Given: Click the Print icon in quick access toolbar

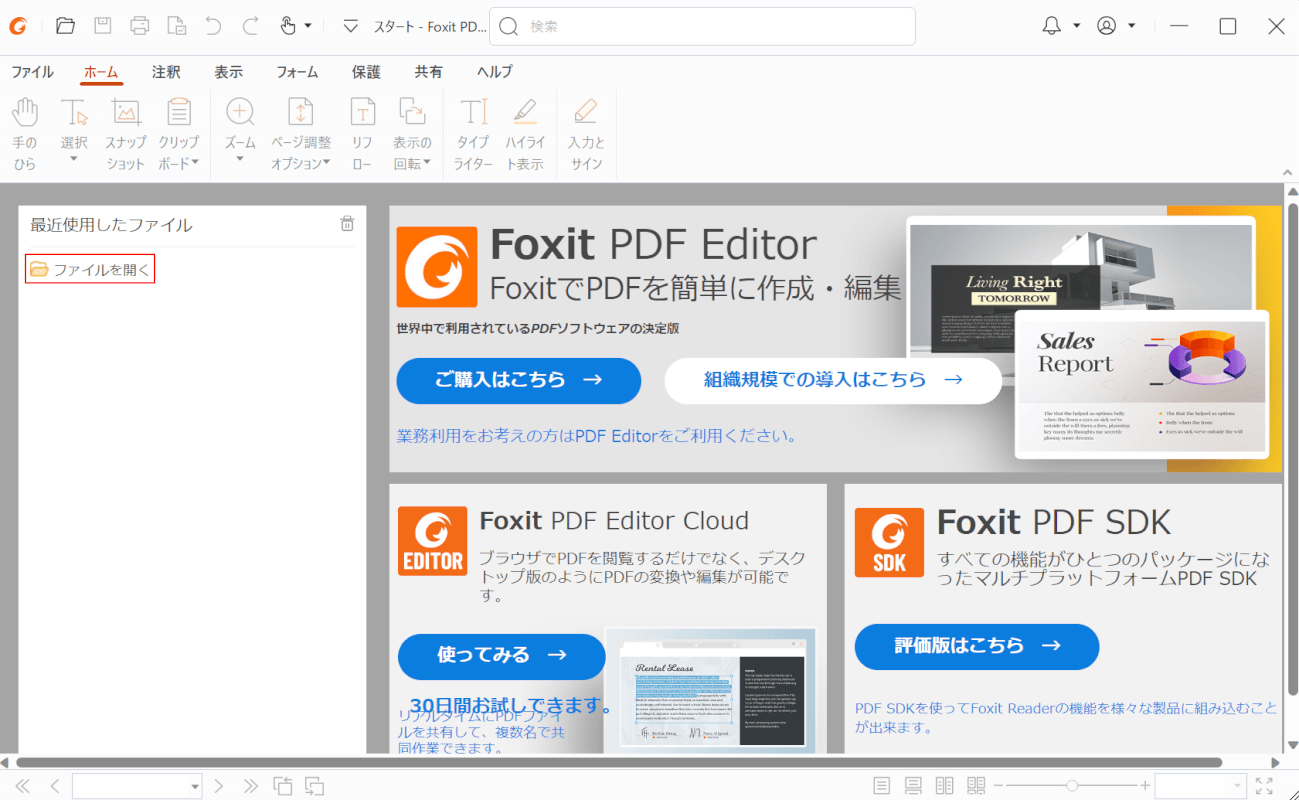Looking at the screenshot, I should (140, 26).
